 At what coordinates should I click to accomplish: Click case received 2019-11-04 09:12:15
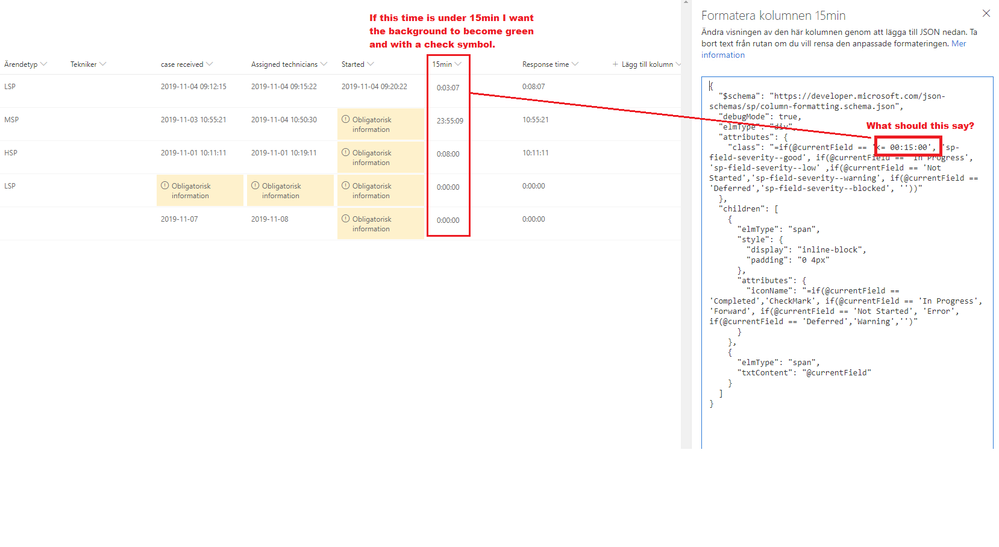click(x=193, y=87)
